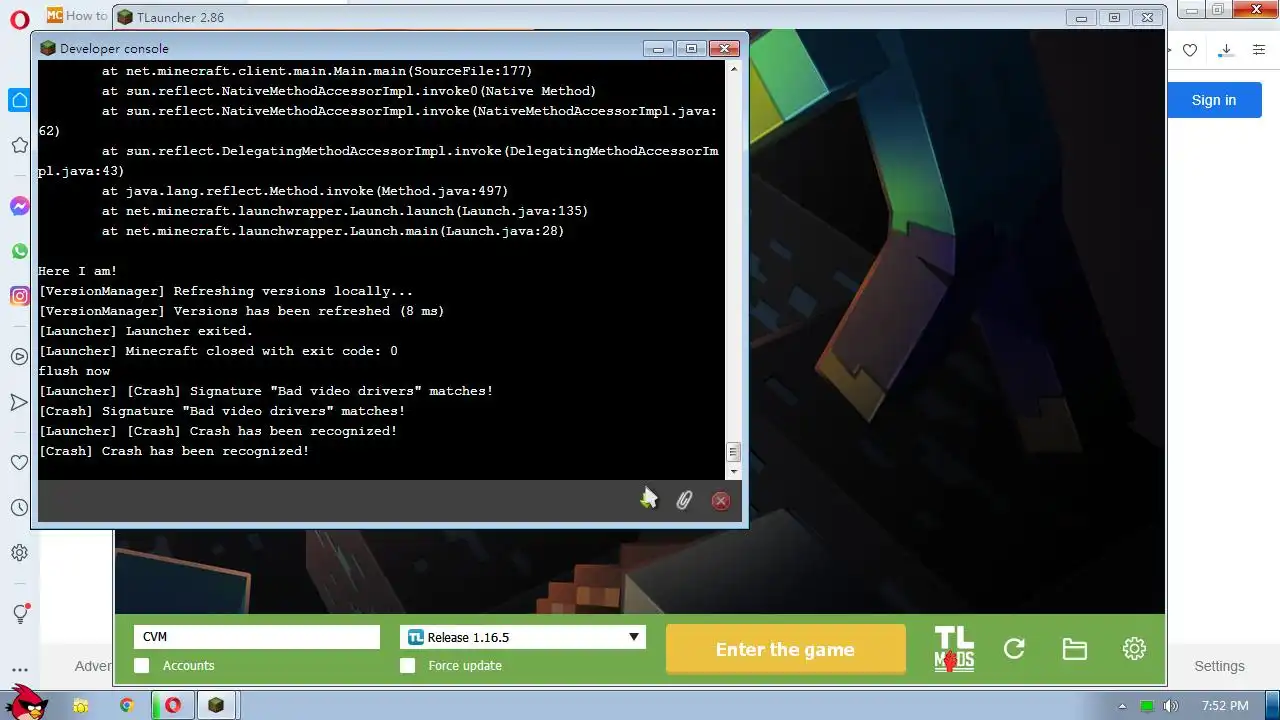Open Opera My Flow send icon

click(19, 402)
